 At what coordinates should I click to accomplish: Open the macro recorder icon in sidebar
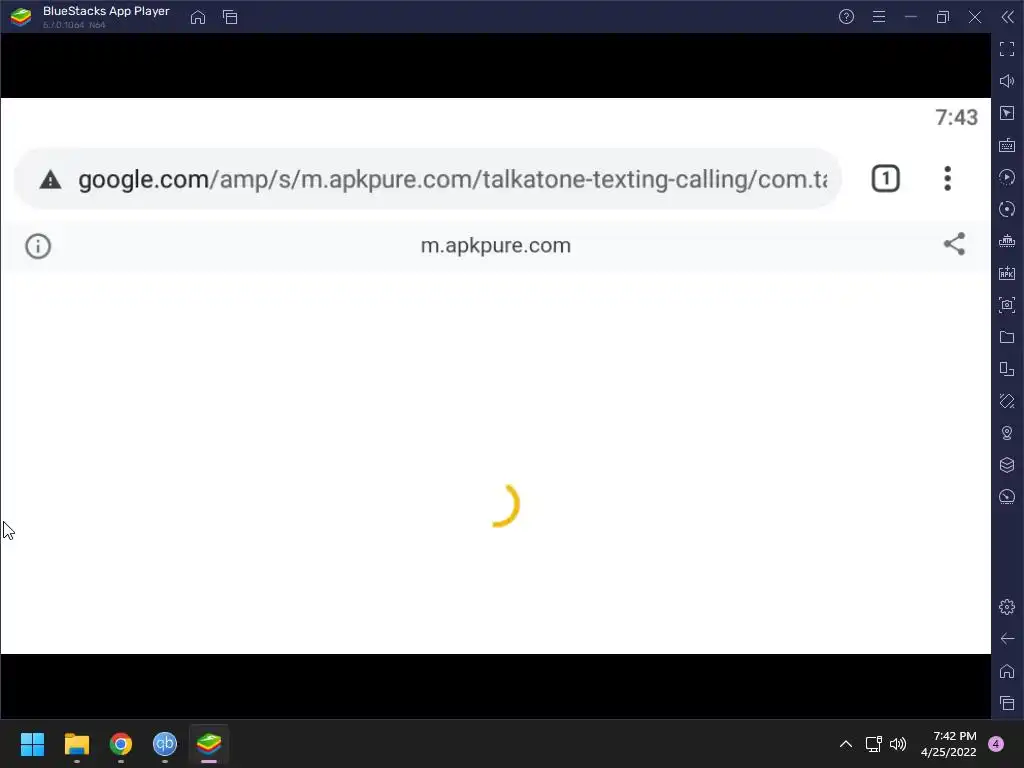click(x=1007, y=241)
